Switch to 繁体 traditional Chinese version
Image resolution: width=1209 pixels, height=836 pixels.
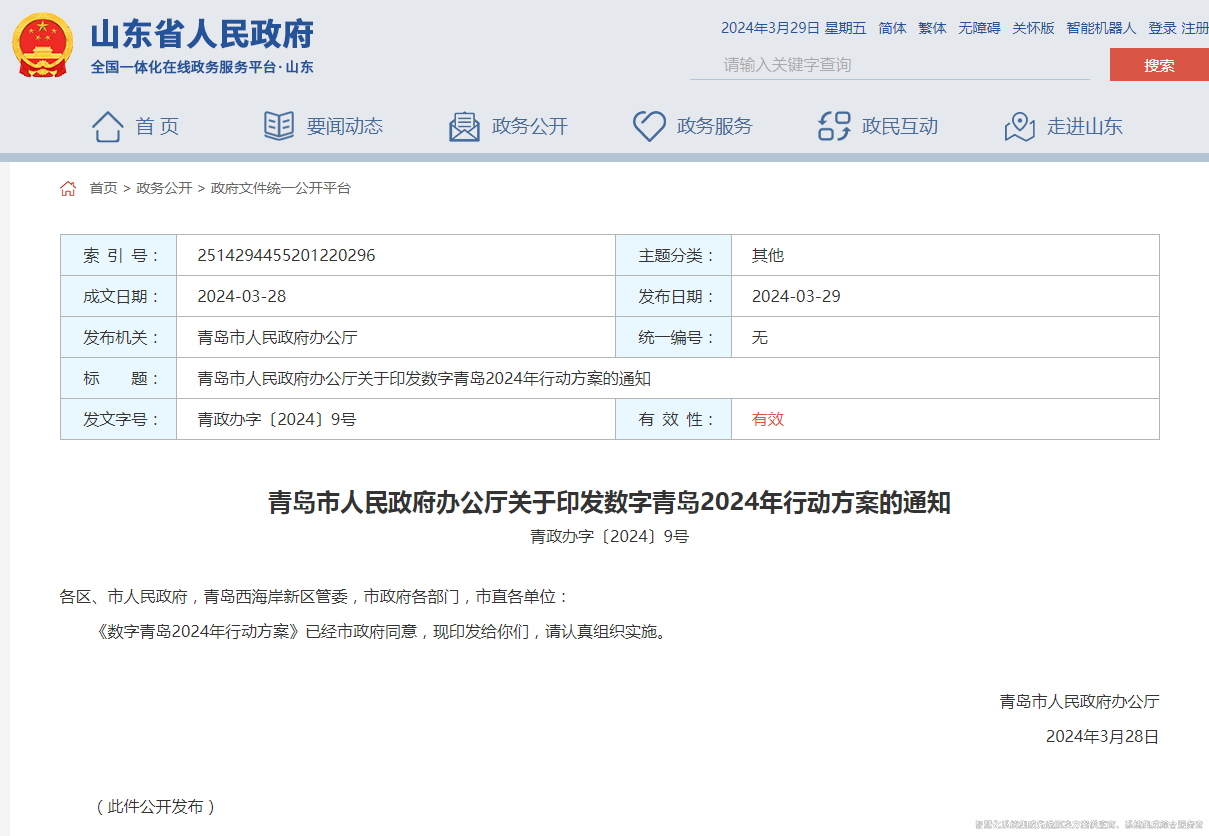931,28
